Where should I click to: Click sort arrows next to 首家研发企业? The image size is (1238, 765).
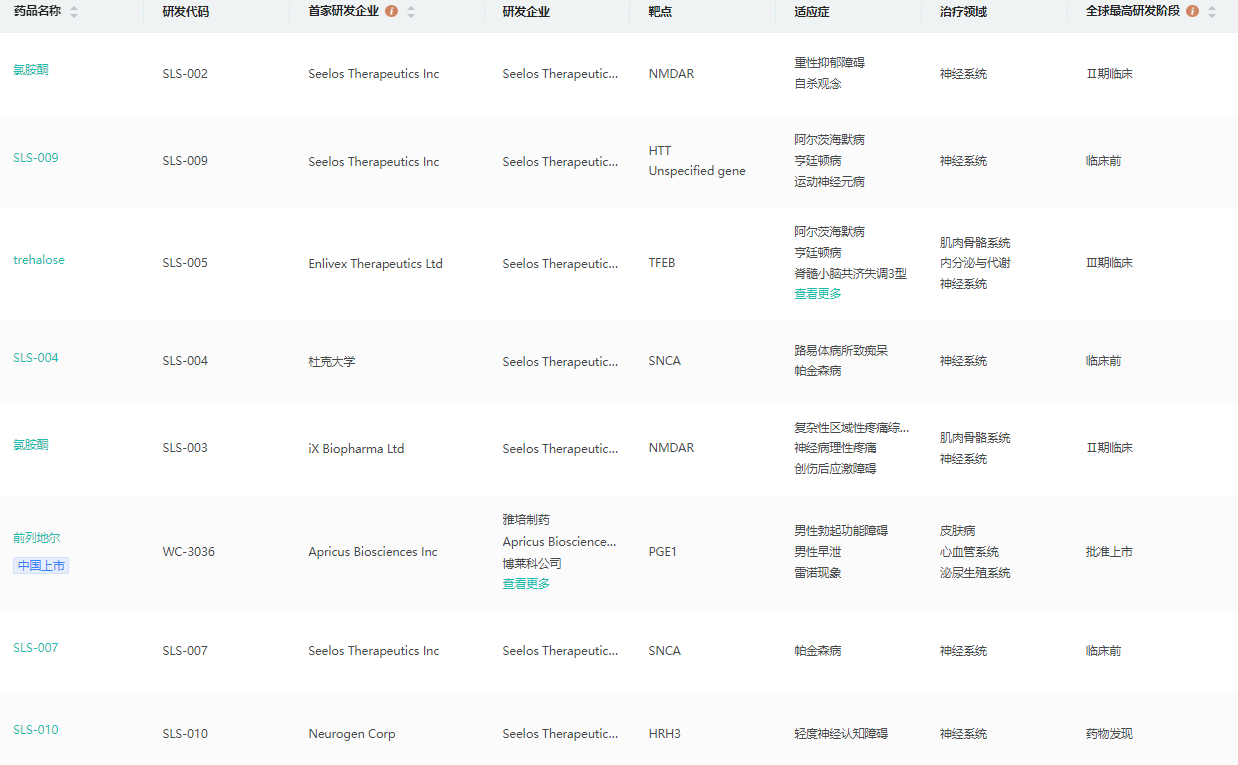point(411,12)
